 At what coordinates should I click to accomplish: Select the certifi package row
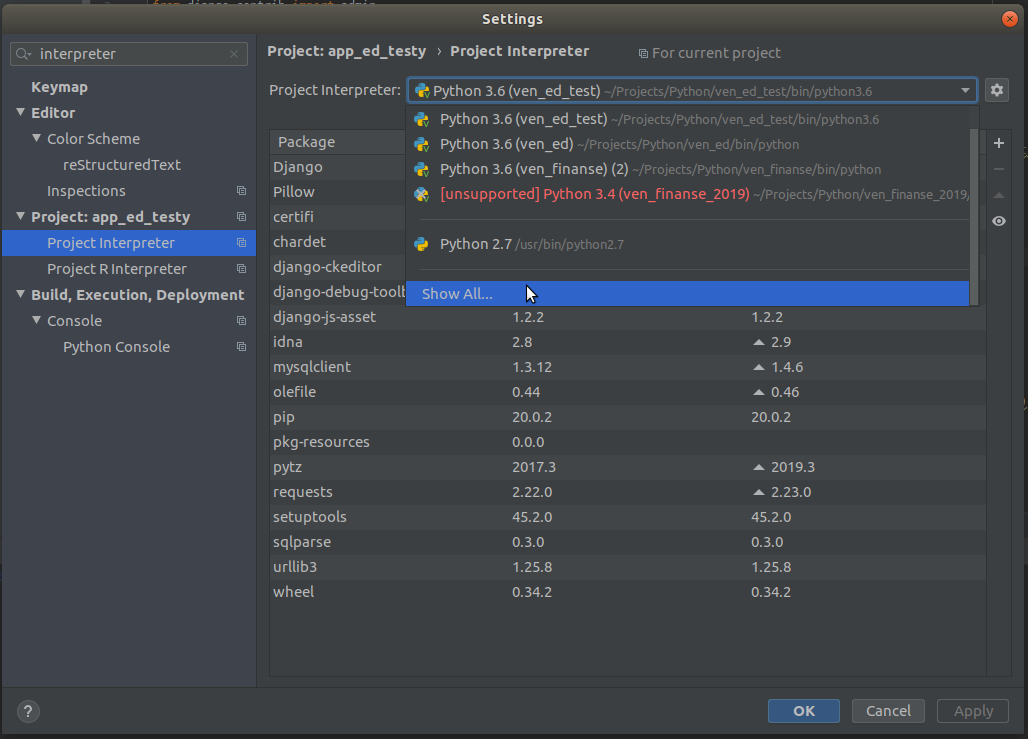(x=338, y=217)
